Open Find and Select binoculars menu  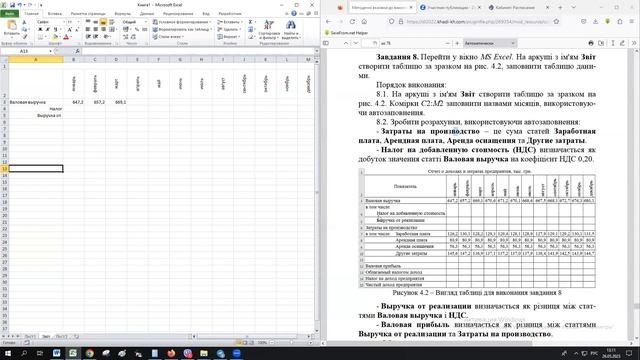(291, 29)
